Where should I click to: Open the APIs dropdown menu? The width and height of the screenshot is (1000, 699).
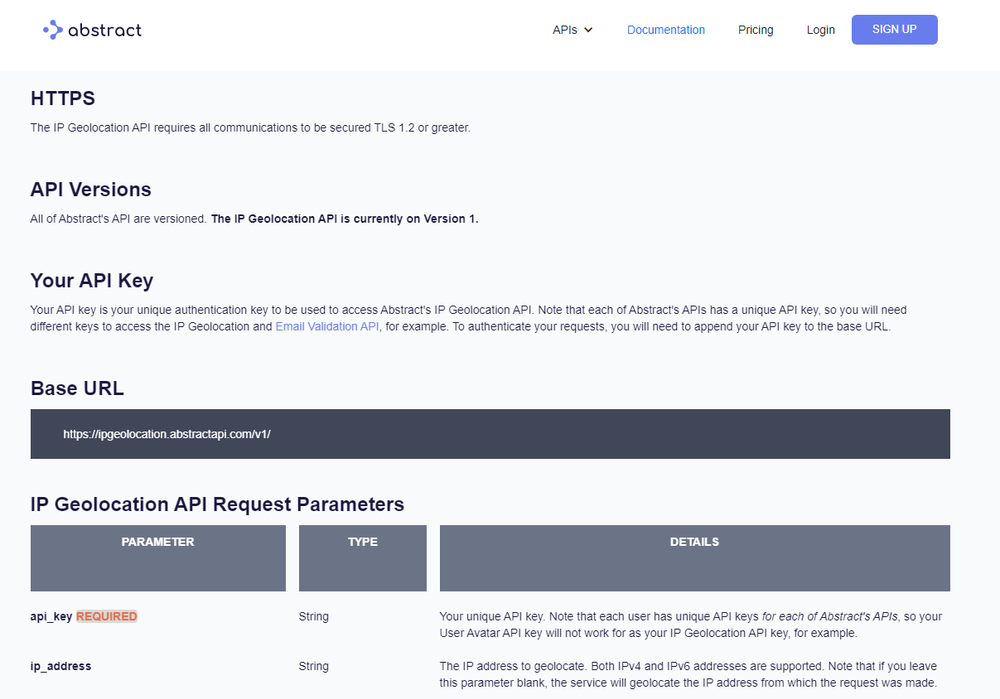tap(572, 30)
